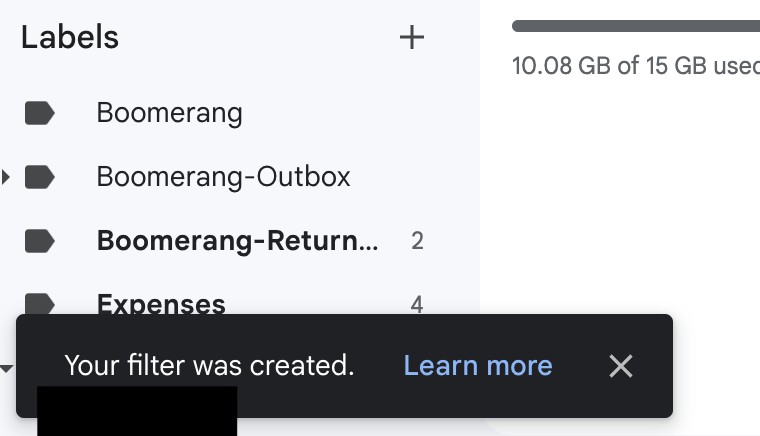Click the black redacted box below notification

(137, 411)
